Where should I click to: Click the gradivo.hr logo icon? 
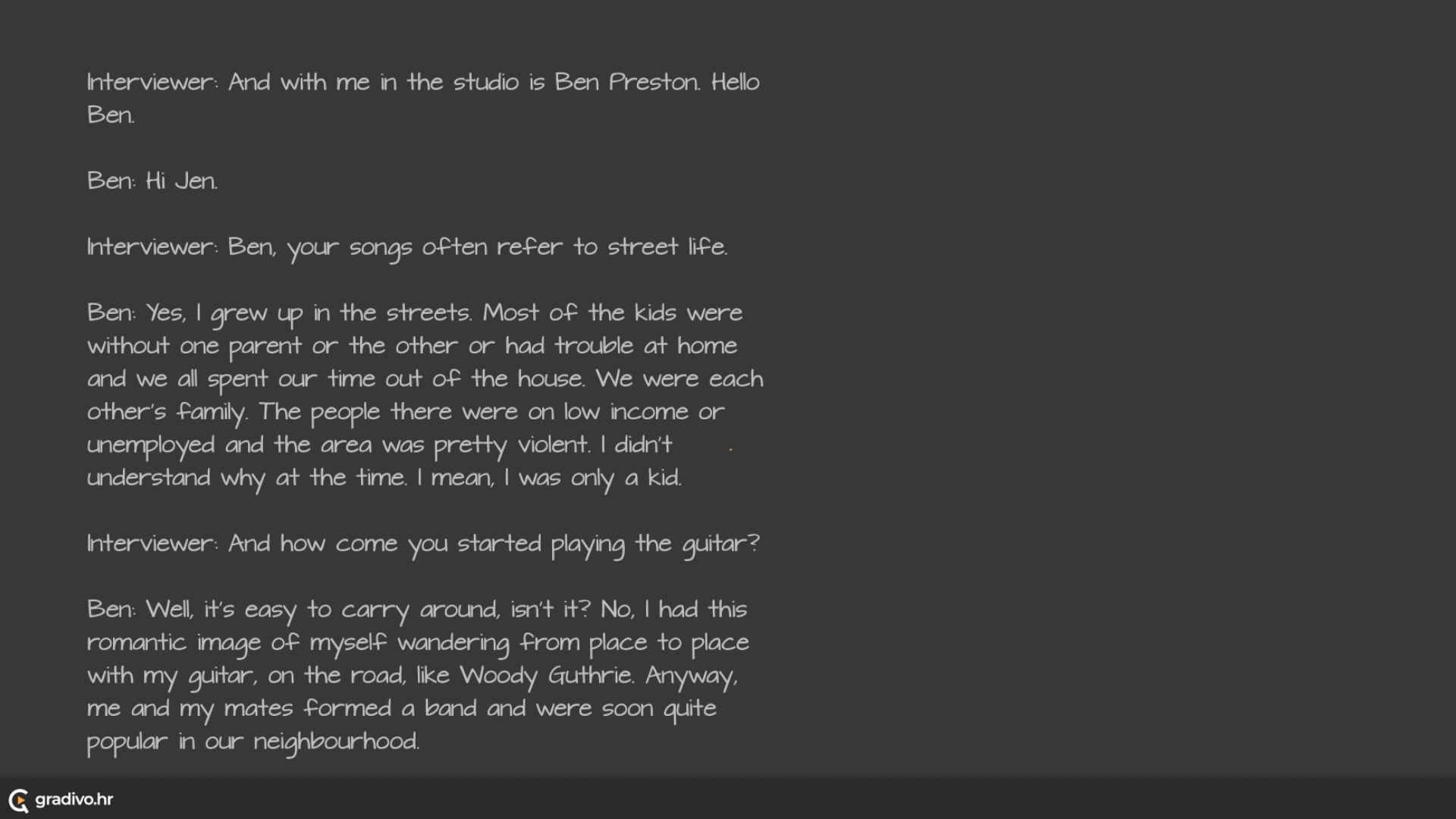pyautogui.click(x=19, y=800)
